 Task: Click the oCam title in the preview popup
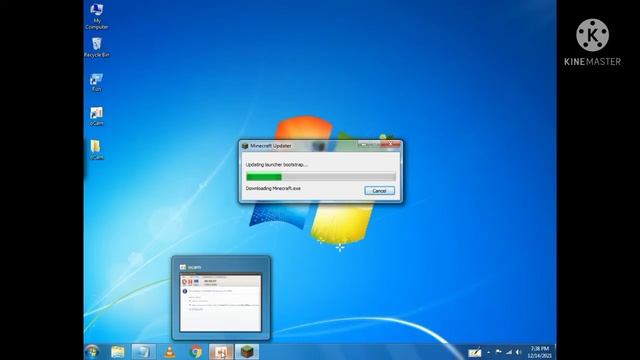point(194,267)
